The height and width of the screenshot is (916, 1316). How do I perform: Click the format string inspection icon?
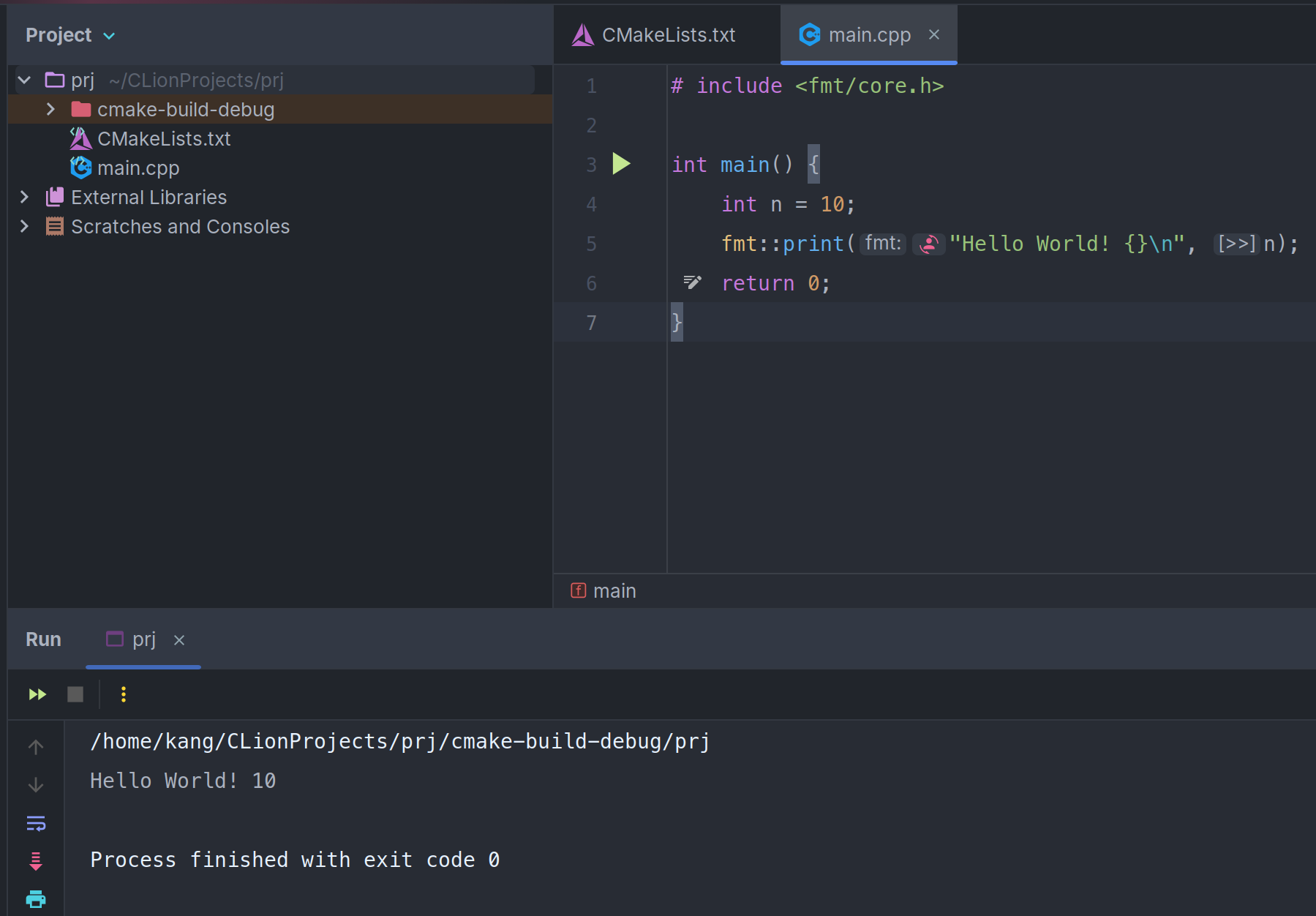(928, 244)
